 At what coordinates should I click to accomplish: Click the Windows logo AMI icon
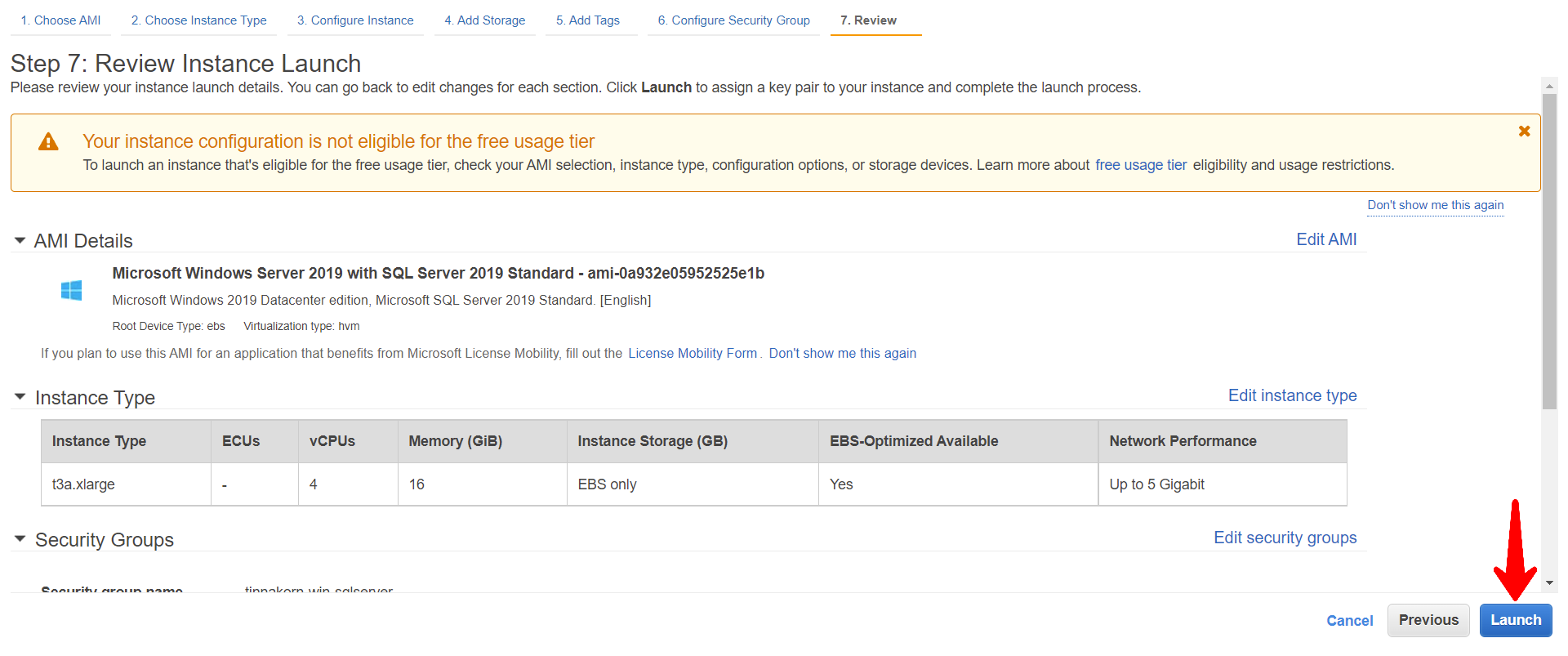(x=72, y=290)
